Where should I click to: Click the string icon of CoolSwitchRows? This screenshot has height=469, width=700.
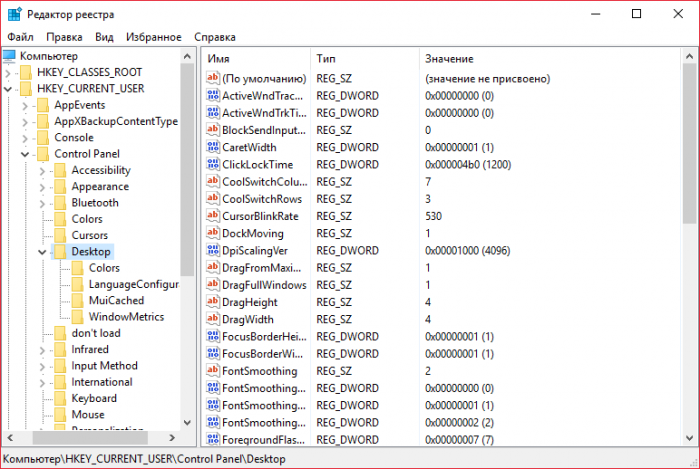tap(212, 199)
